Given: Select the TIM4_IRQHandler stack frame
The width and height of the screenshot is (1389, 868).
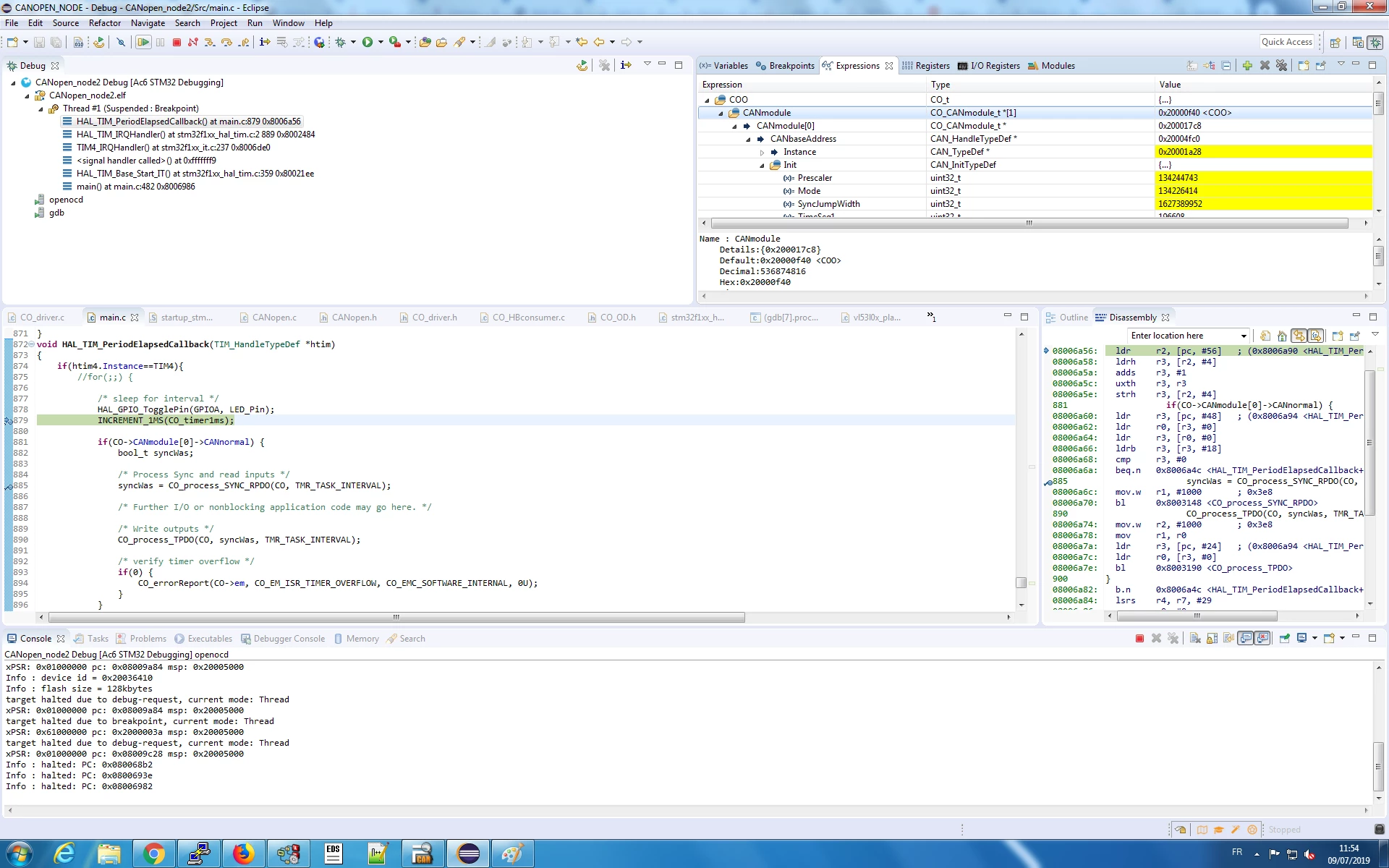Looking at the screenshot, I should [x=173, y=148].
